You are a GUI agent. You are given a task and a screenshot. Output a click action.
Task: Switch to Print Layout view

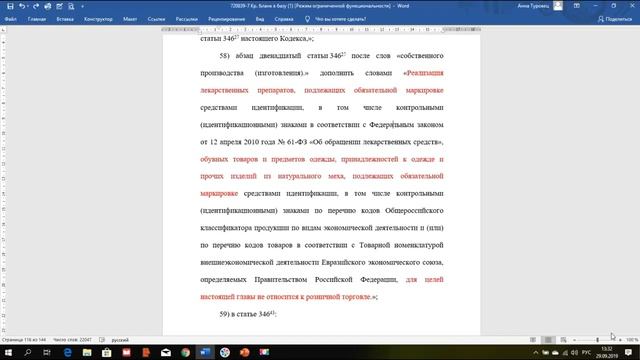point(548,340)
